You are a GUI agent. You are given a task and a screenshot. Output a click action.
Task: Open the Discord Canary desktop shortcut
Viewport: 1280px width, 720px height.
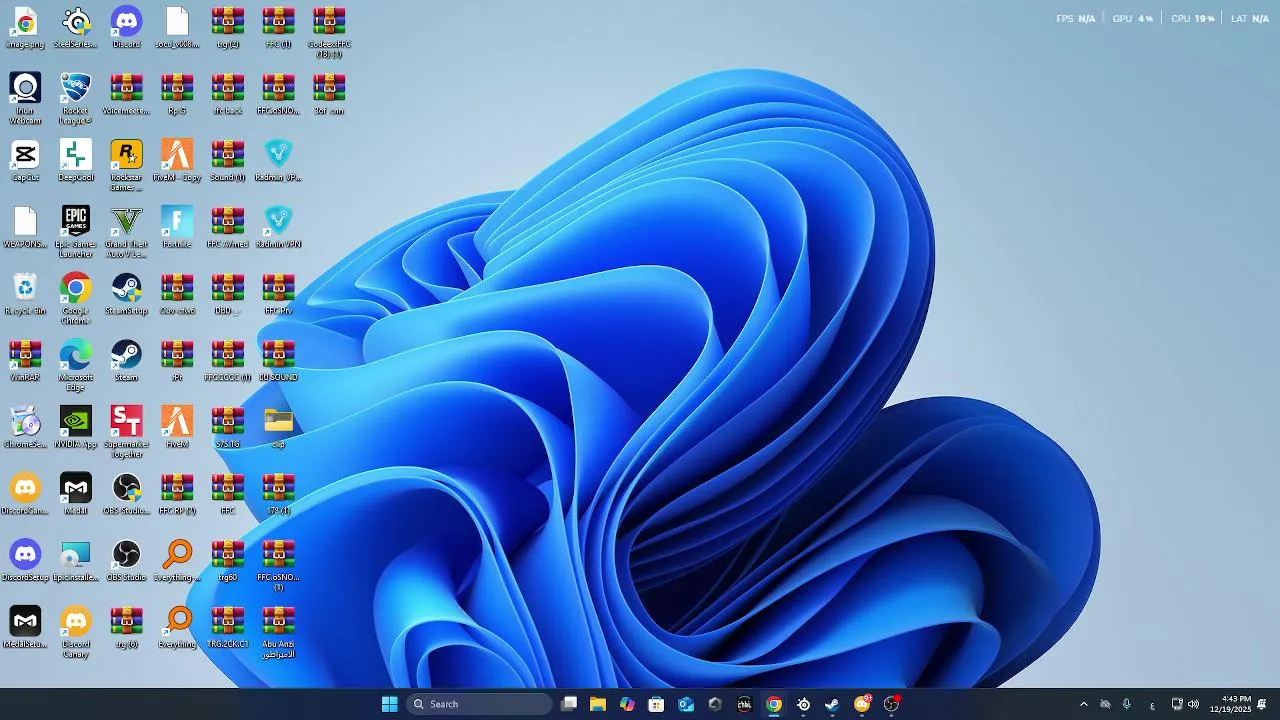pos(75,632)
